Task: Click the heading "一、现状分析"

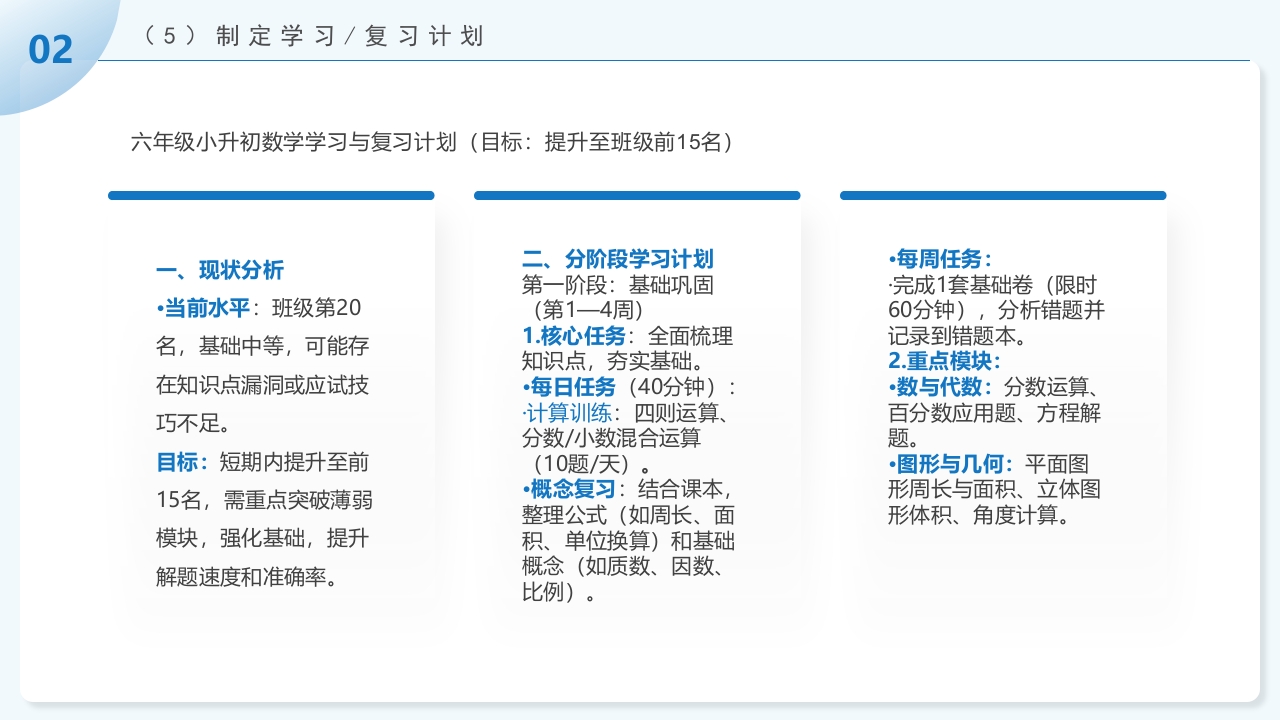Action: click(x=222, y=270)
